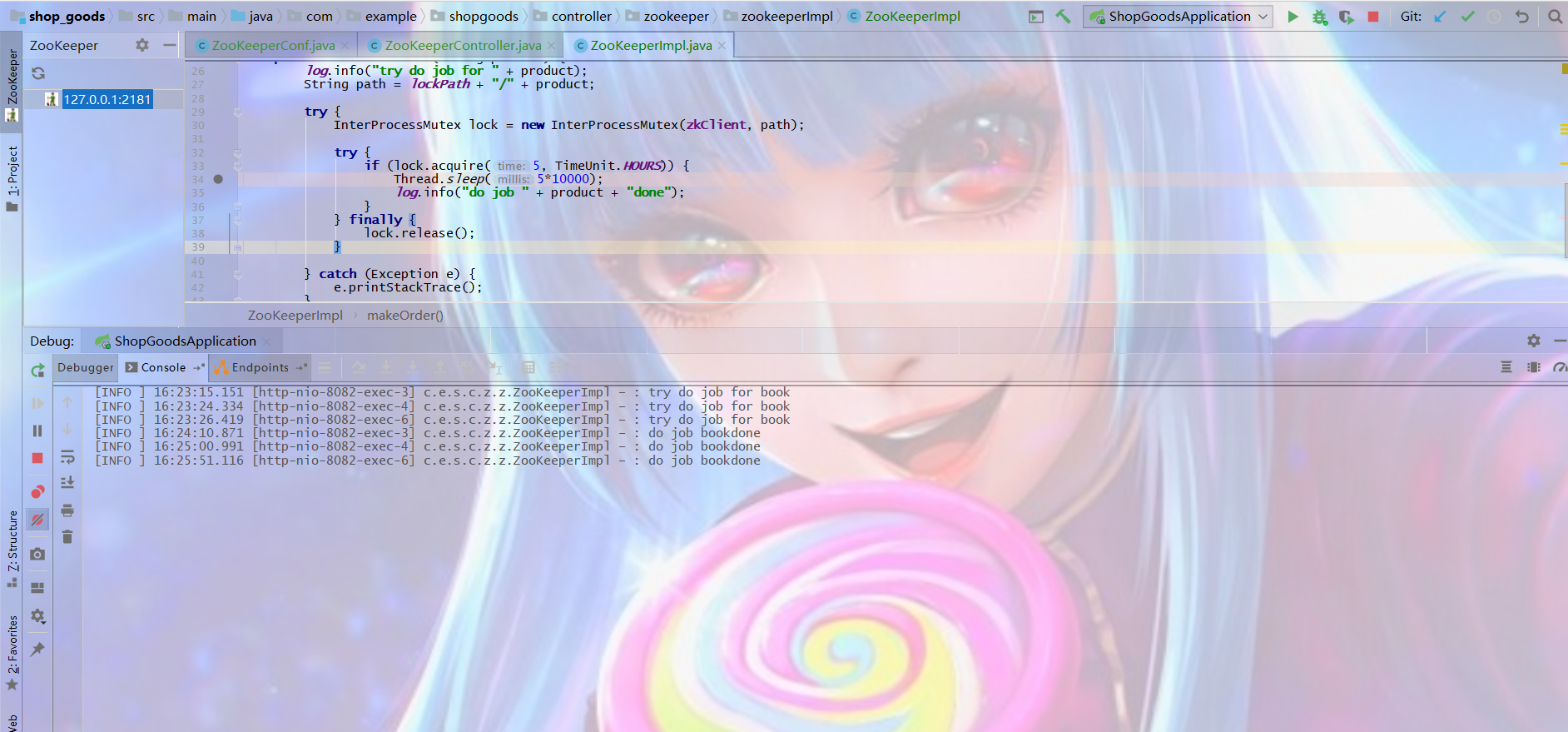The width and height of the screenshot is (1568, 732).
Task: Open the run anything panel icon beside the hammer
Action: pos(1036,16)
